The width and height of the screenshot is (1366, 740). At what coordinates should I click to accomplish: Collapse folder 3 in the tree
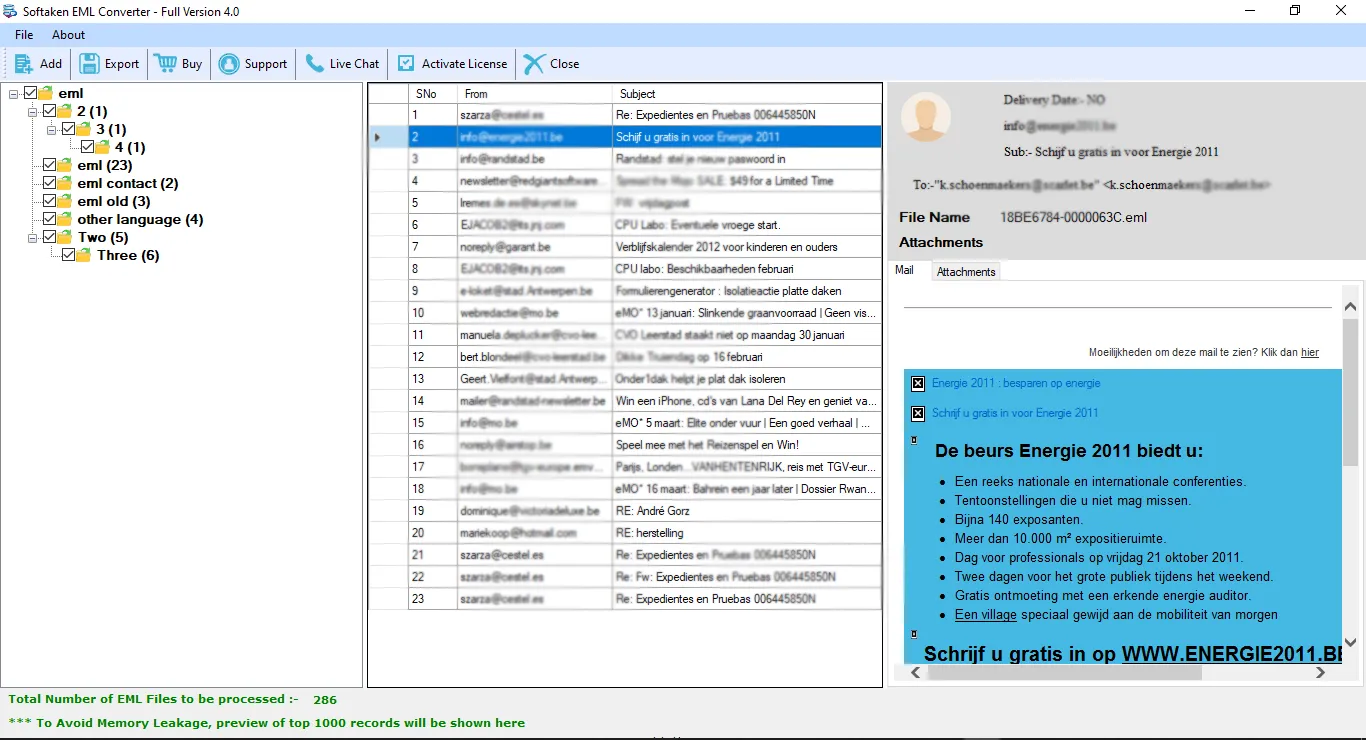click(49, 129)
